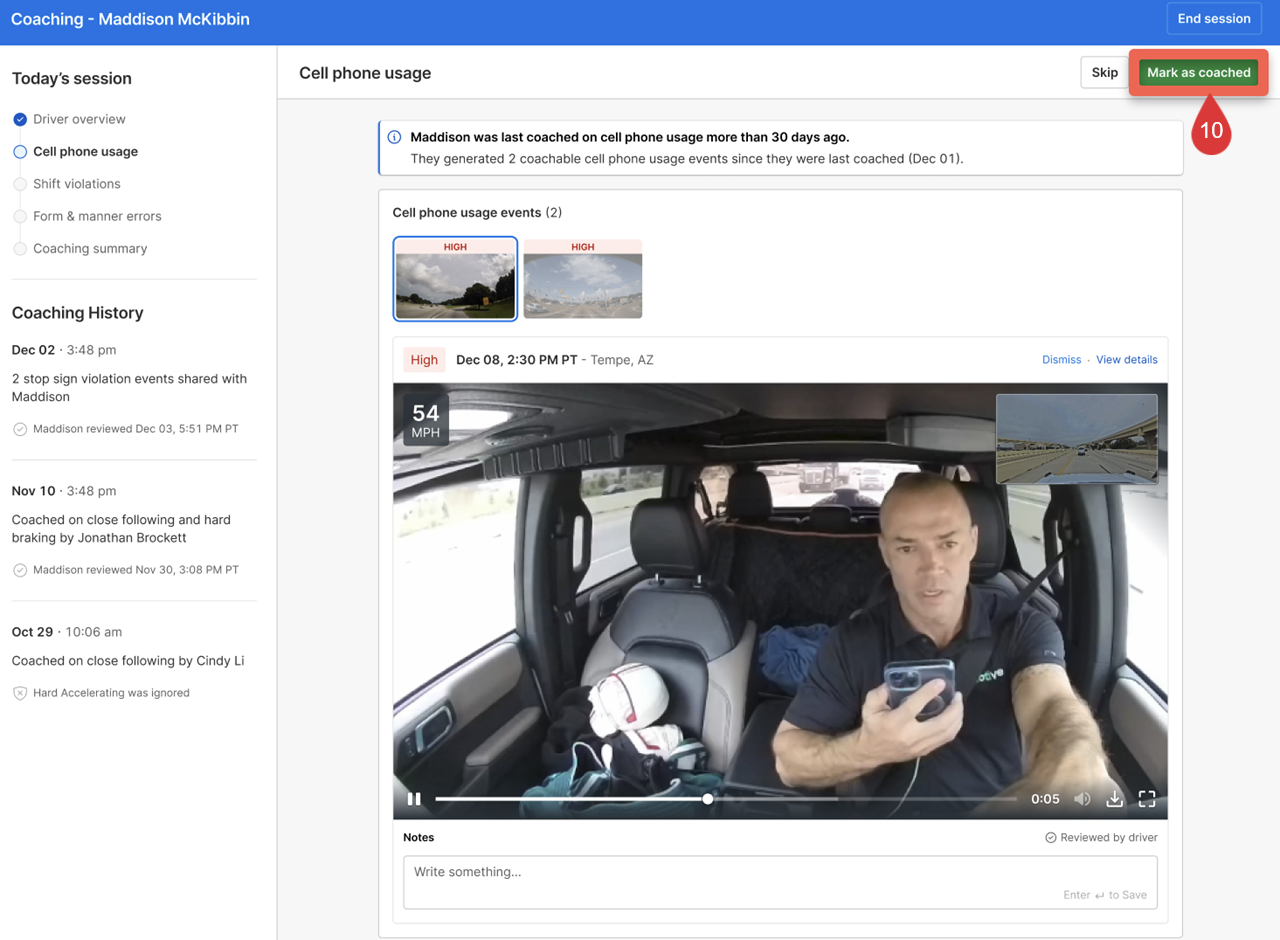Mute the video volume speaker icon
This screenshot has height=940, width=1280.
tap(1082, 799)
